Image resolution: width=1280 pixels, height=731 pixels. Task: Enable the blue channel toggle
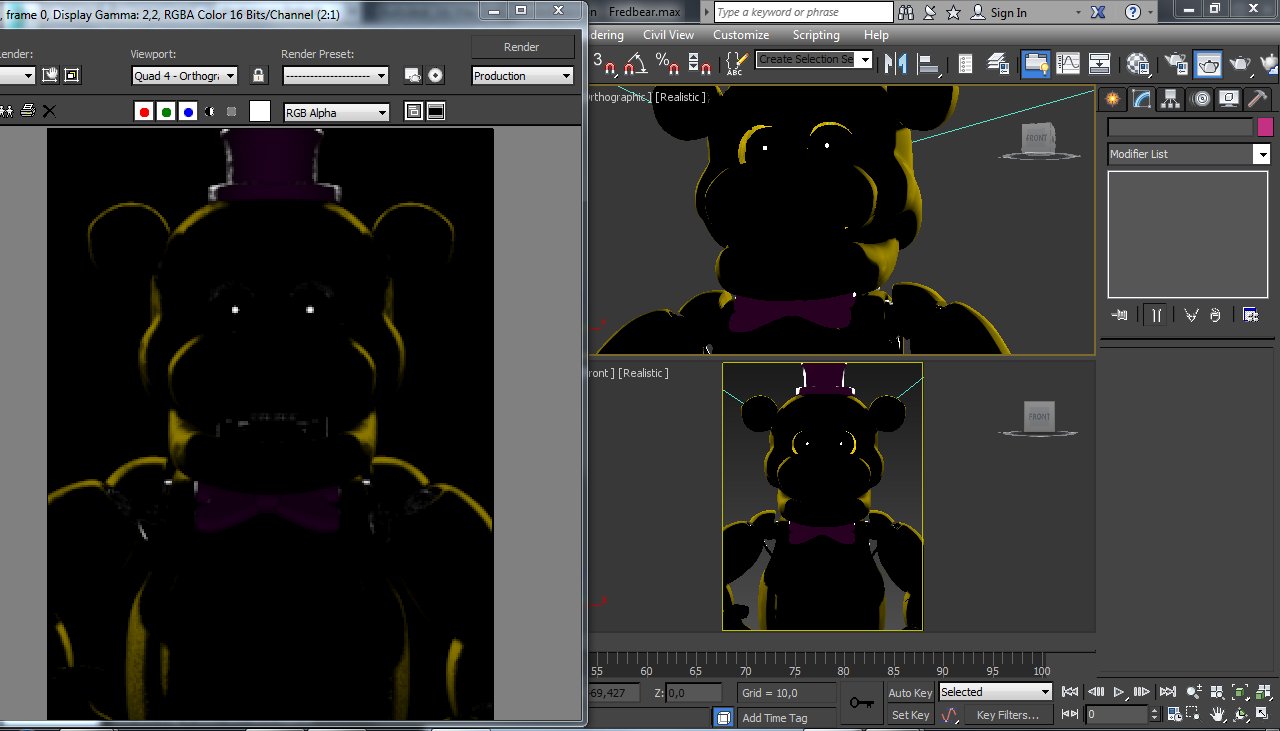tap(188, 112)
